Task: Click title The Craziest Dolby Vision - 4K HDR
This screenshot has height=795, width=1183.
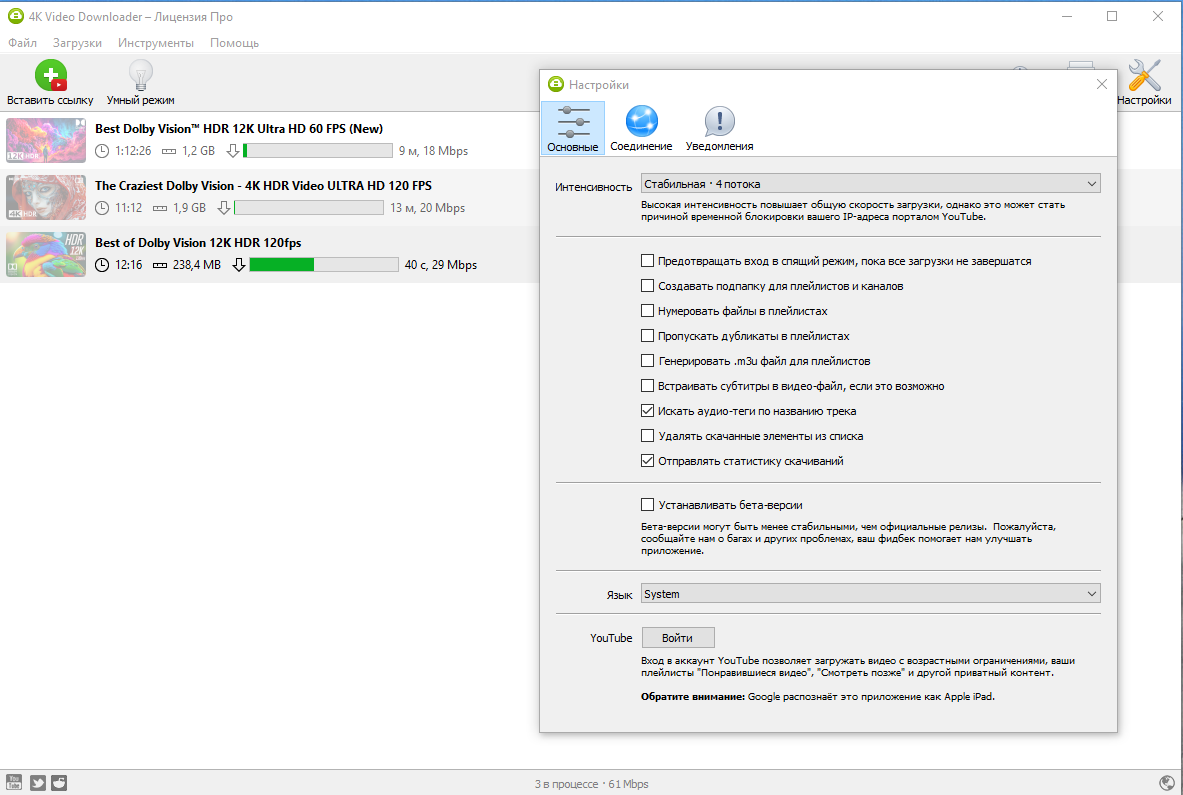Action: pos(263,186)
